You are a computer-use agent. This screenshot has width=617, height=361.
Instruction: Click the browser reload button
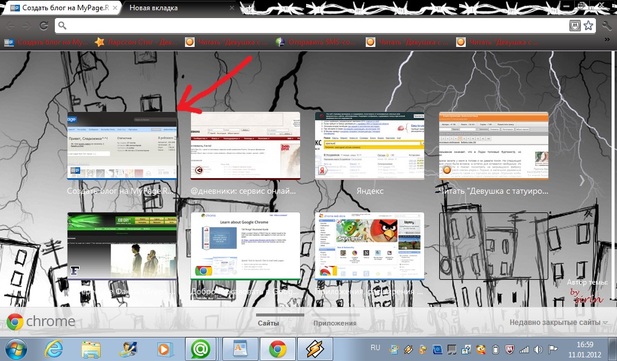click(x=44, y=26)
